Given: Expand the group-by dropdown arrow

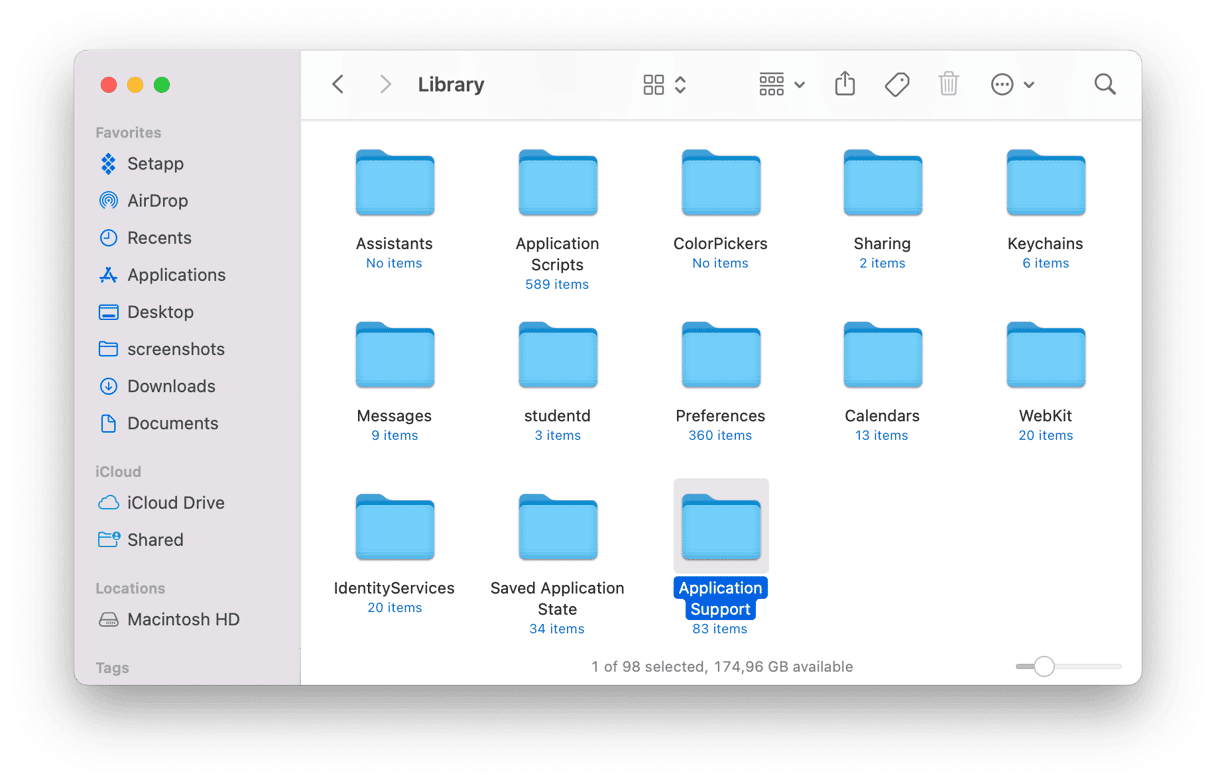Looking at the screenshot, I should pos(799,86).
